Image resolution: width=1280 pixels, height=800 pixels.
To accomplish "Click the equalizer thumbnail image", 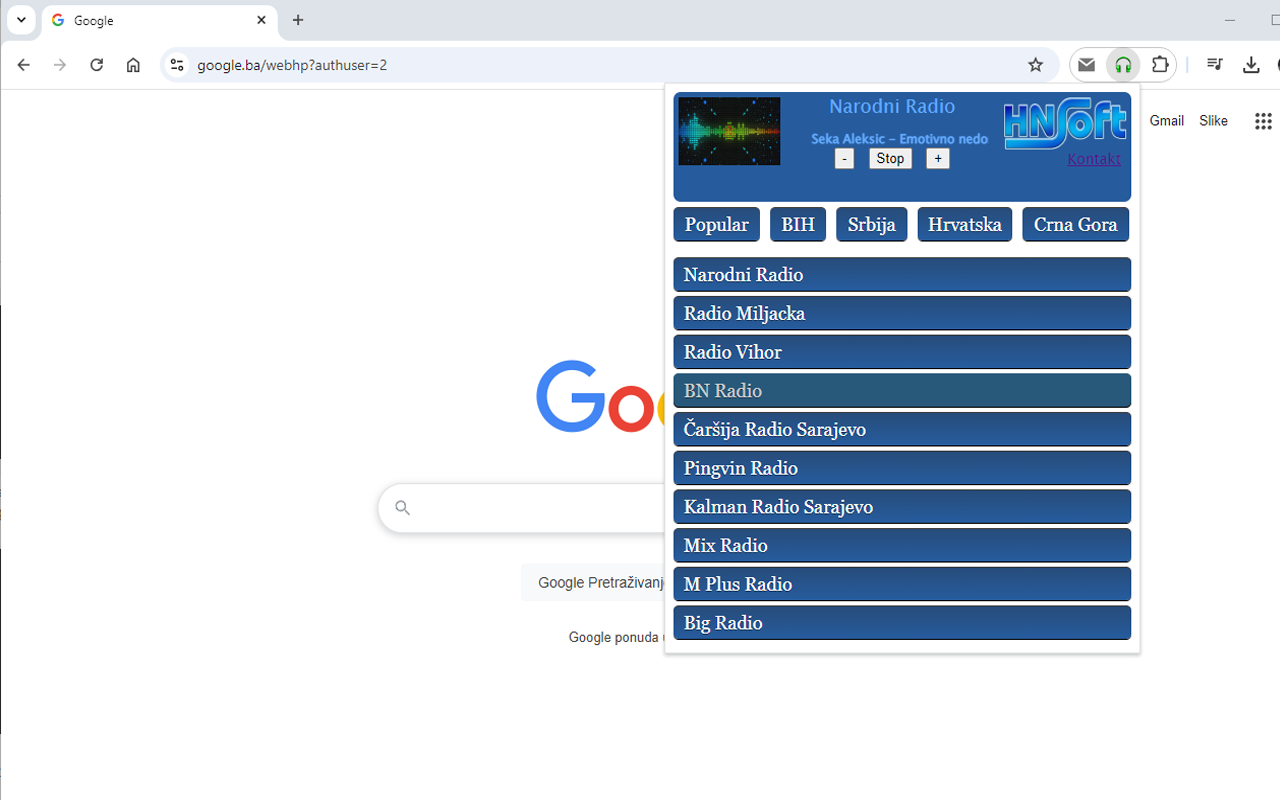I will click(729, 131).
